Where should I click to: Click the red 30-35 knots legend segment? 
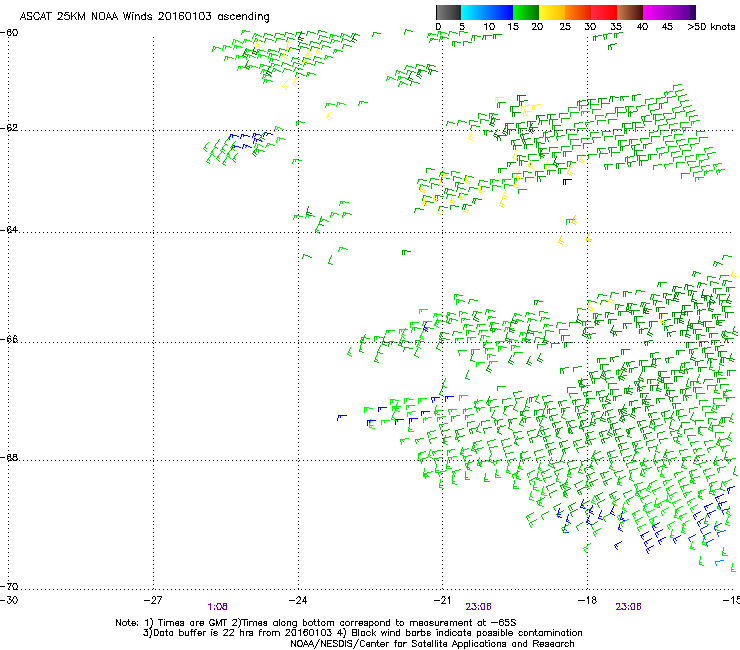[604, 12]
